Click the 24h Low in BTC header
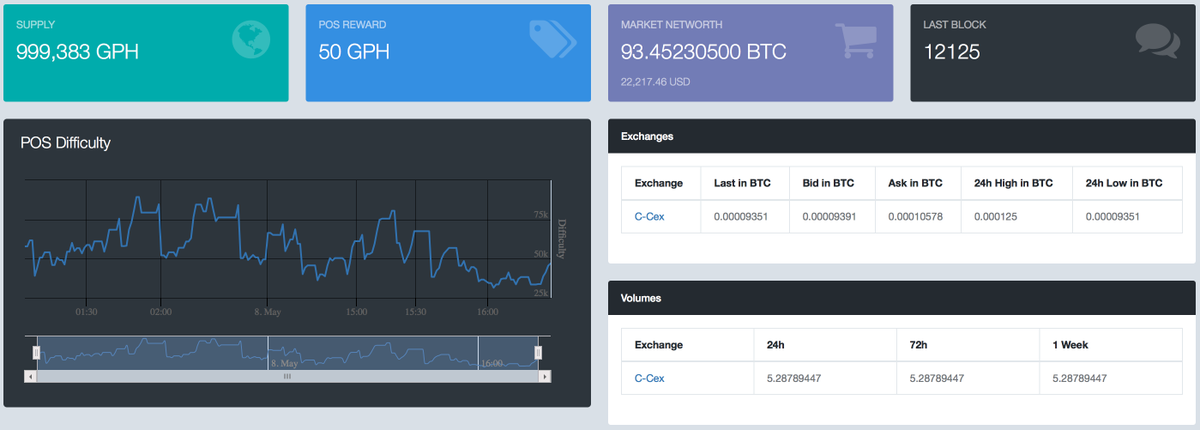This screenshot has width=1200, height=430. [x=1124, y=183]
